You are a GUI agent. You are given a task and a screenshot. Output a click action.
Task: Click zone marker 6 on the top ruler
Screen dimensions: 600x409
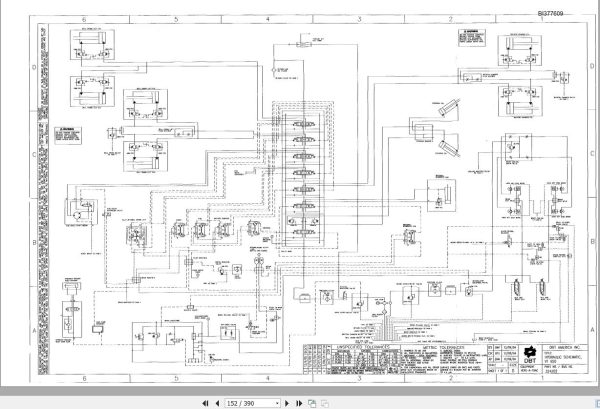(84, 19)
